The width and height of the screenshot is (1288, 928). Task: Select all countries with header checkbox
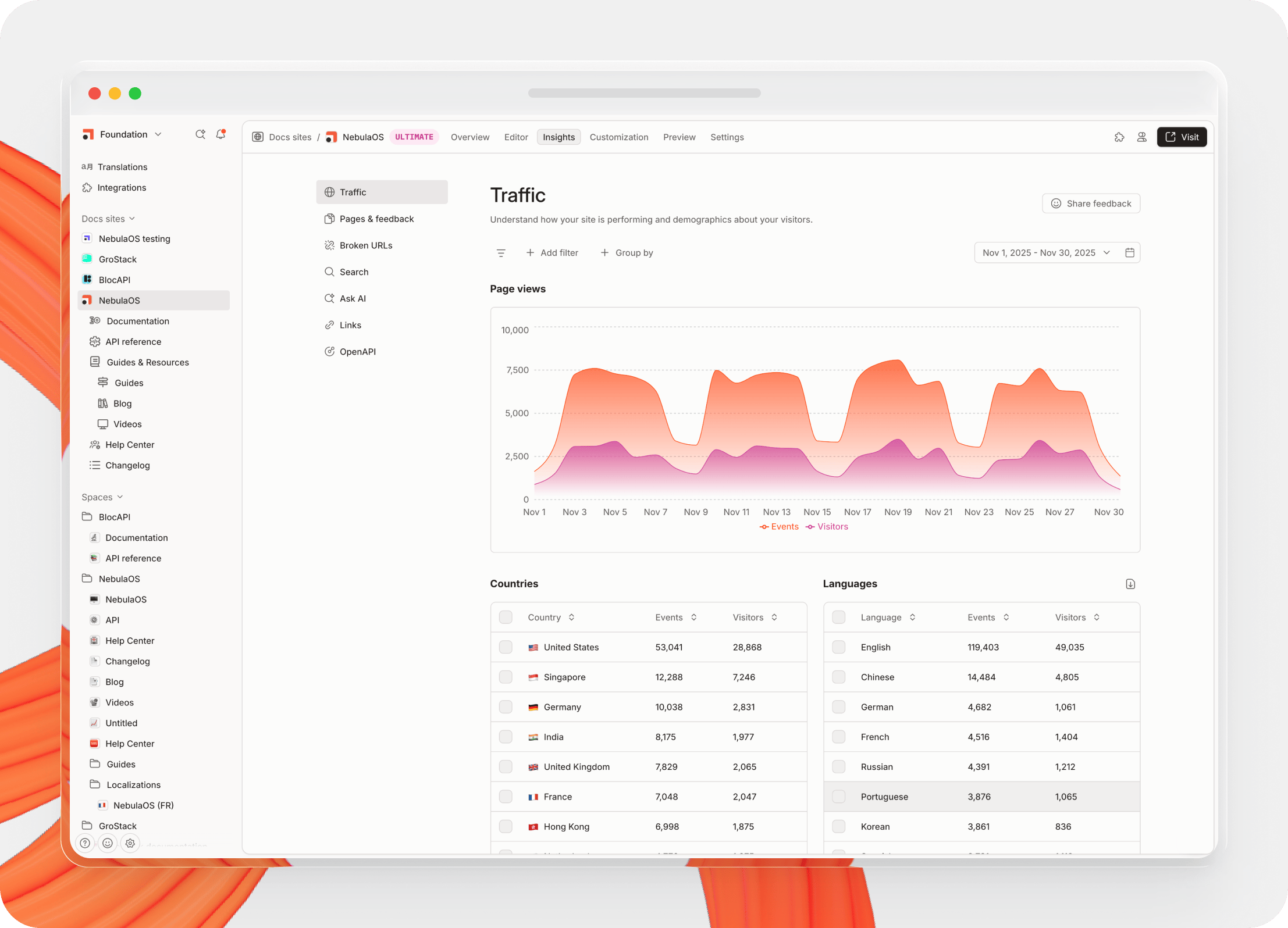[x=506, y=618]
